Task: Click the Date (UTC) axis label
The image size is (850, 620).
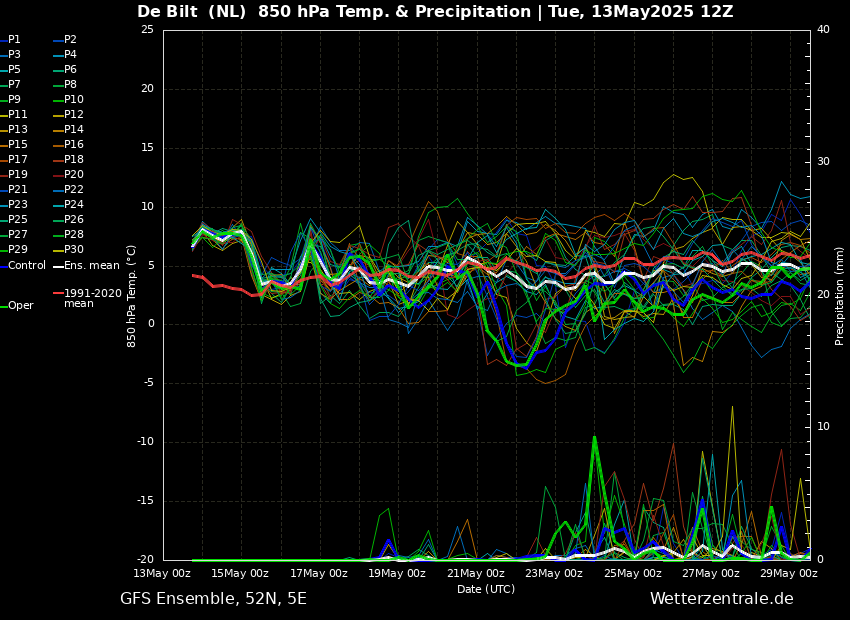Action: tap(486, 589)
